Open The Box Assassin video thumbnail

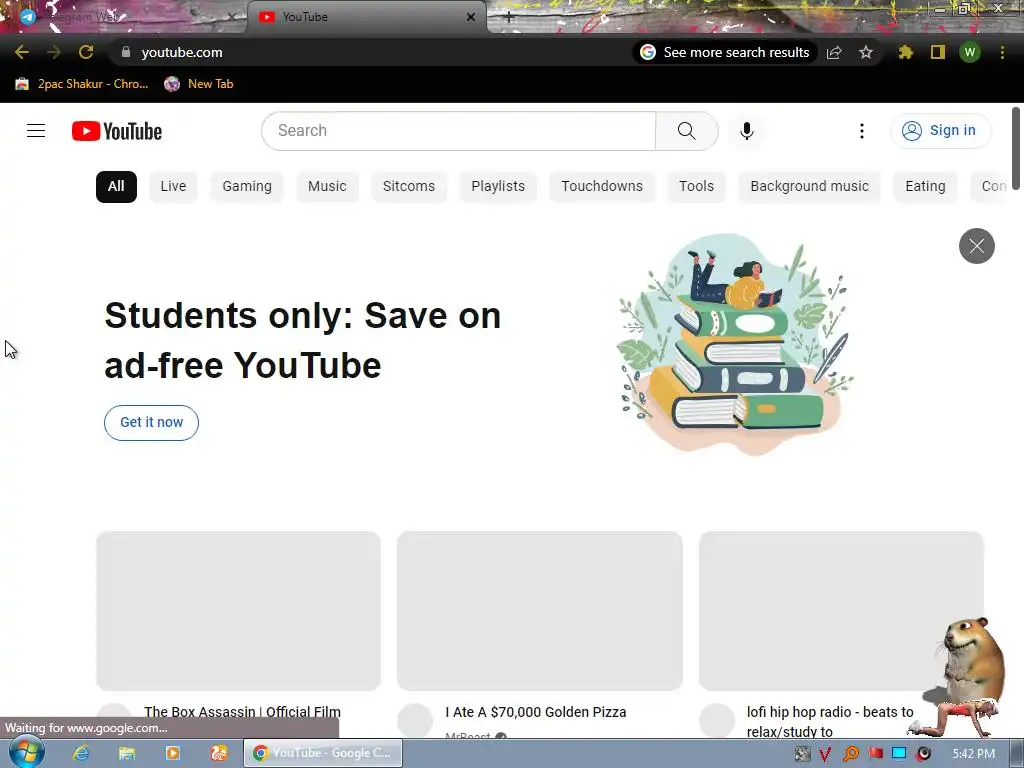tap(238, 611)
